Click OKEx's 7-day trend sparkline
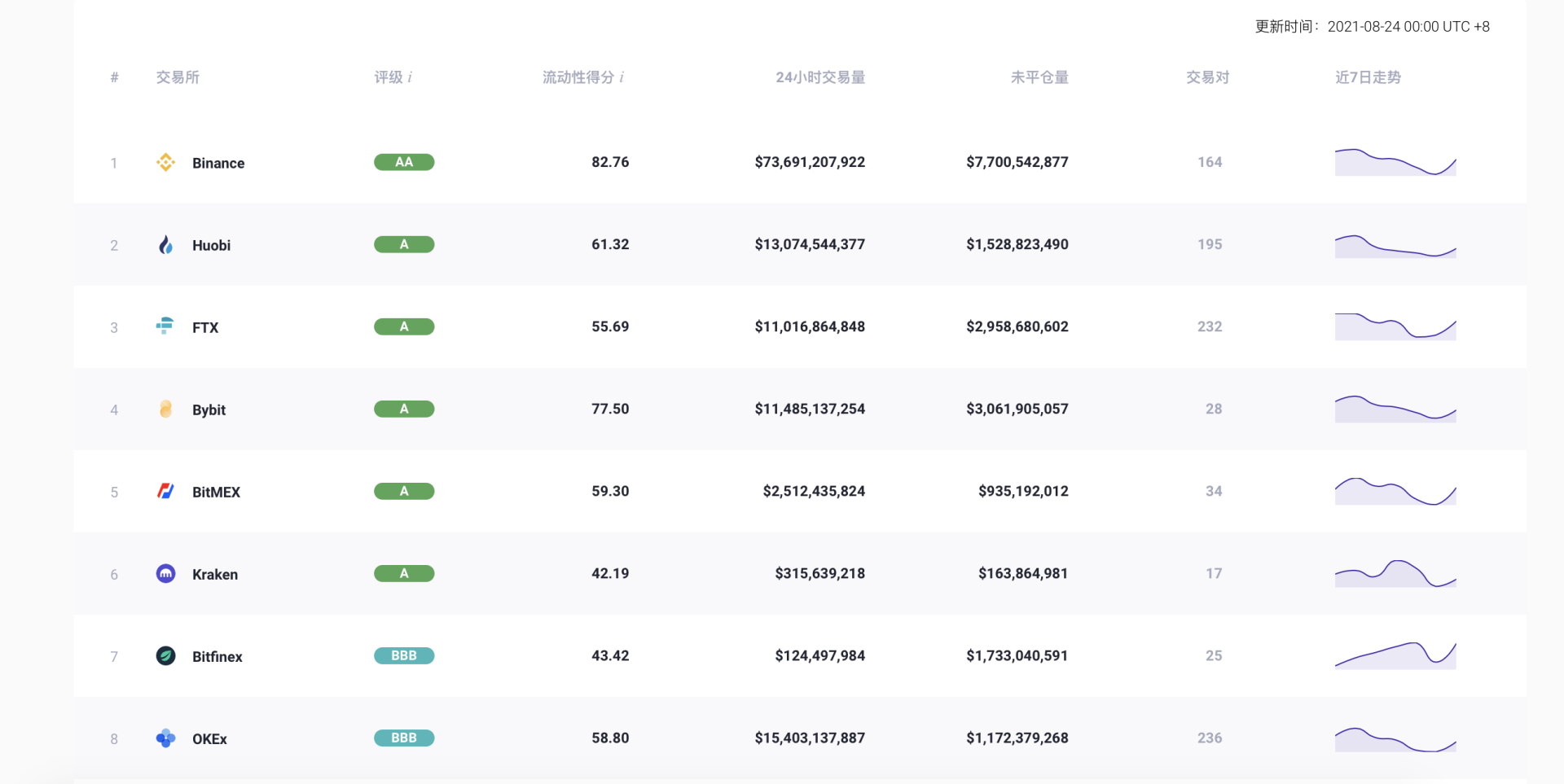The height and width of the screenshot is (784, 1564). (1395, 739)
